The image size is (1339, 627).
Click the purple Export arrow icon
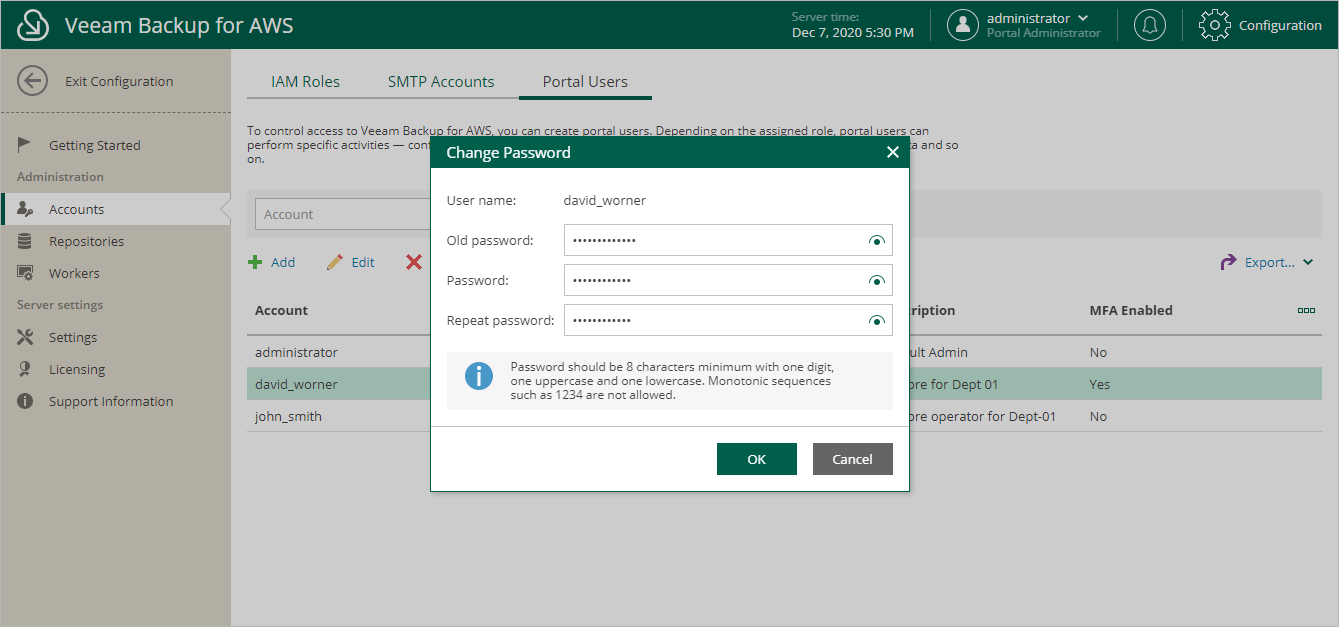point(1228,262)
